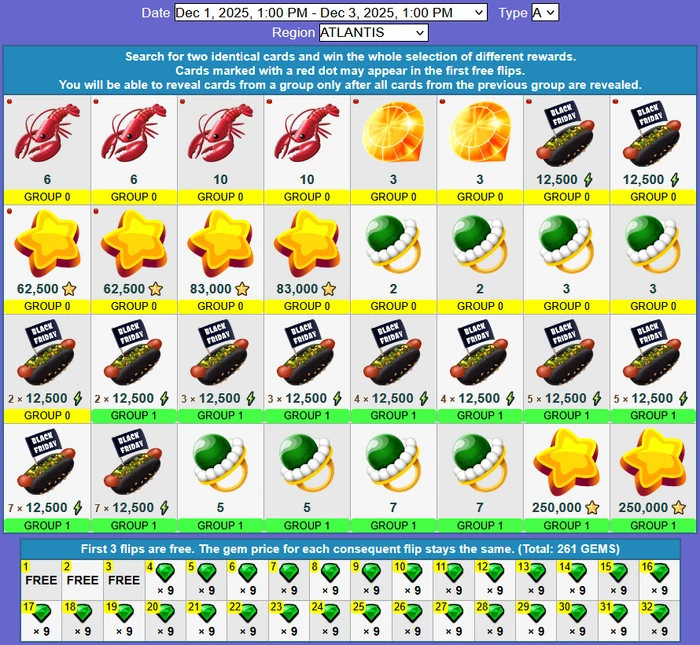
Task: Click the green gem for flip 11
Action: click(454, 572)
